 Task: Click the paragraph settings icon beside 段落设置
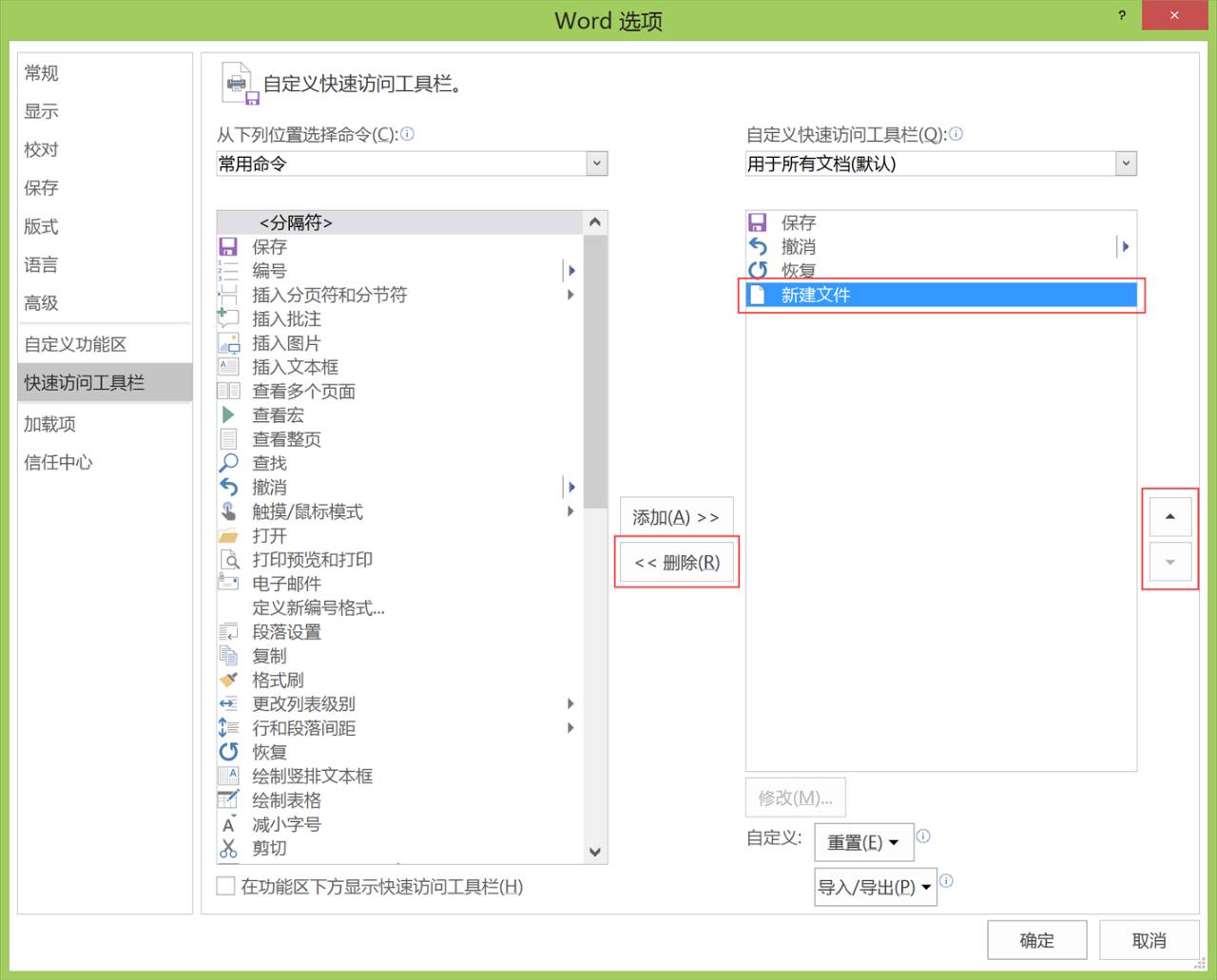(x=228, y=631)
